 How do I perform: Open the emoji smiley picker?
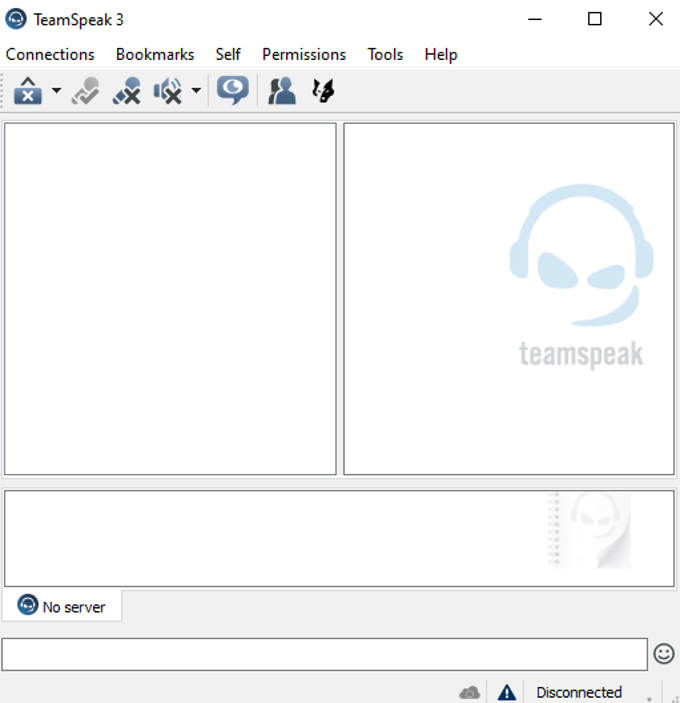pyautogui.click(x=664, y=654)
